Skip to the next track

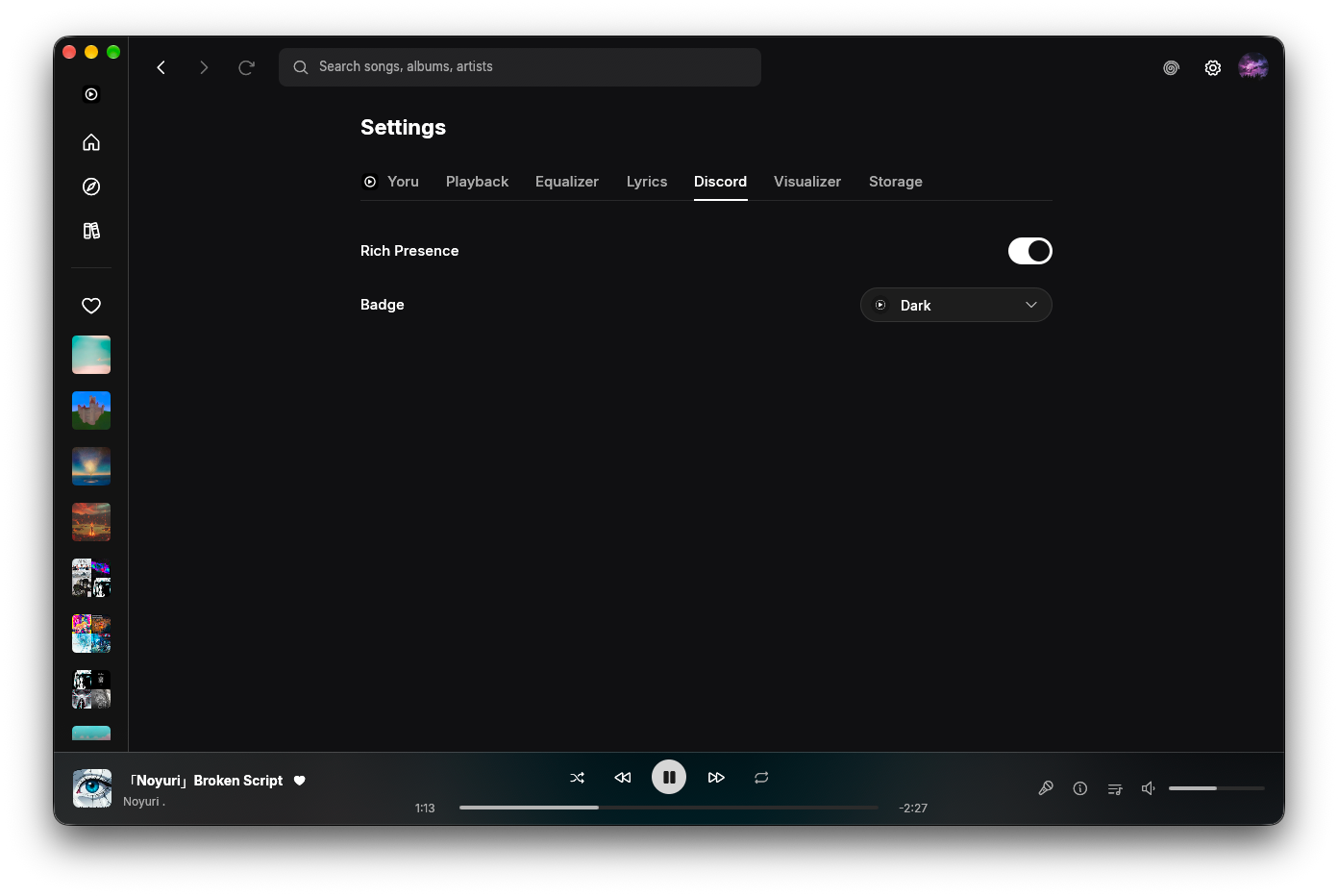click(716, 778)
